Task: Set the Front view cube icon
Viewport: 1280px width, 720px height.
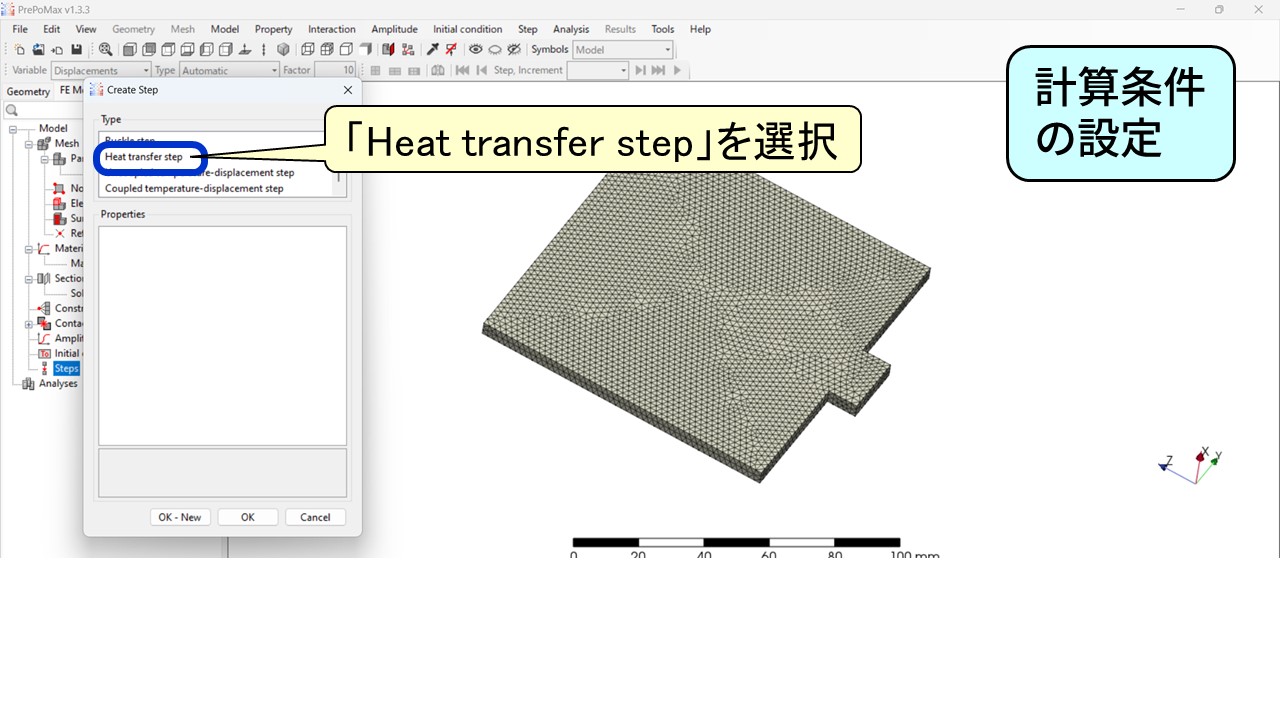Action: [x=129, y=49]
